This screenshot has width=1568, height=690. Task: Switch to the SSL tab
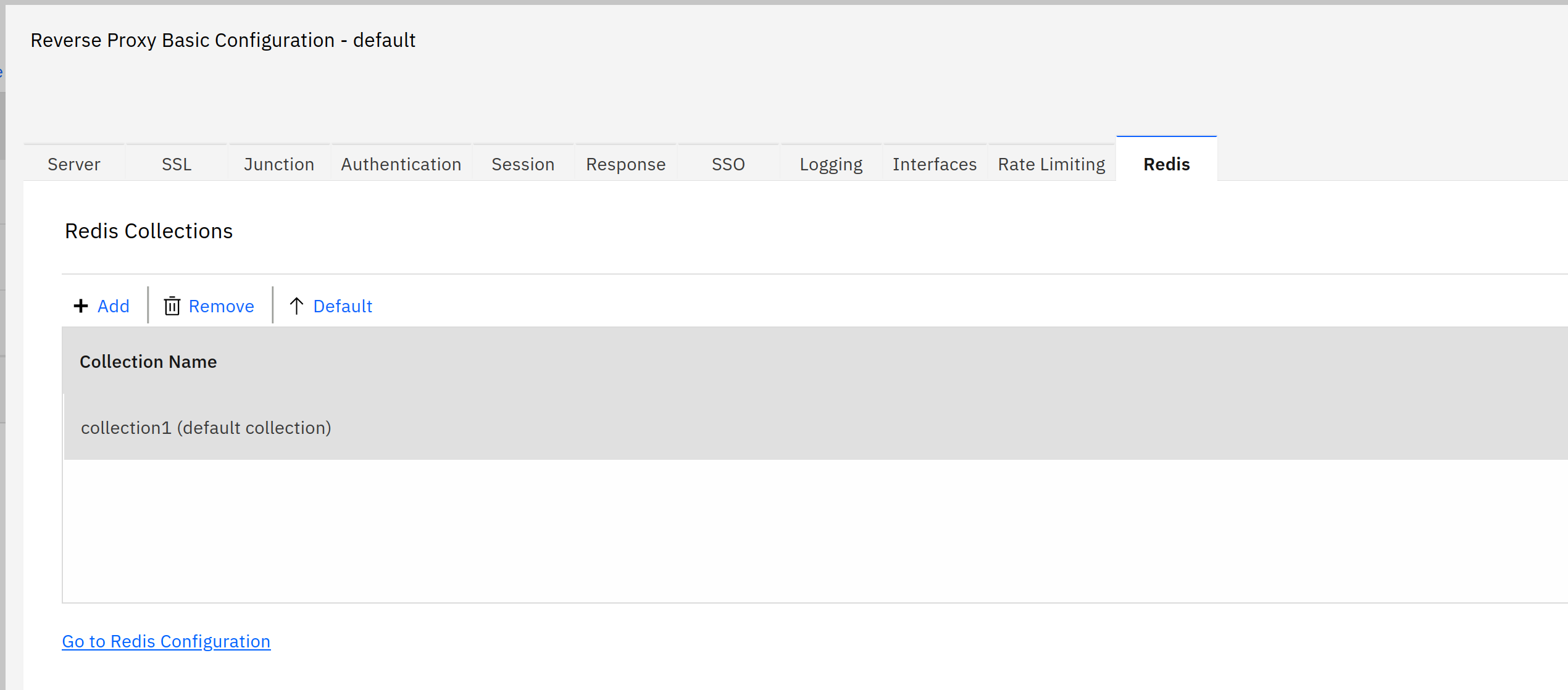[x=176, y=163]
